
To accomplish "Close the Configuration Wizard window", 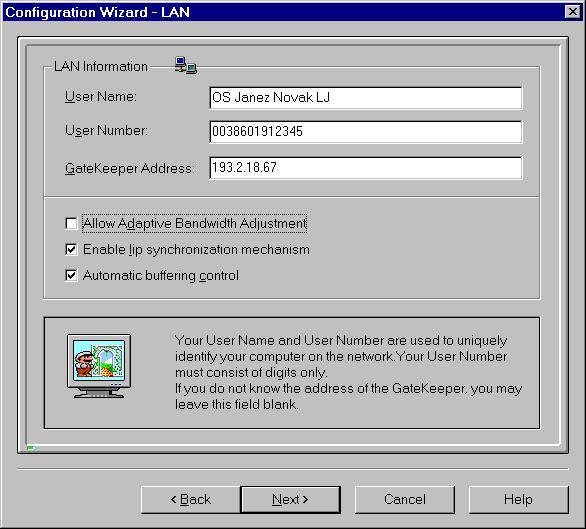I will click(x=573, y=12).
